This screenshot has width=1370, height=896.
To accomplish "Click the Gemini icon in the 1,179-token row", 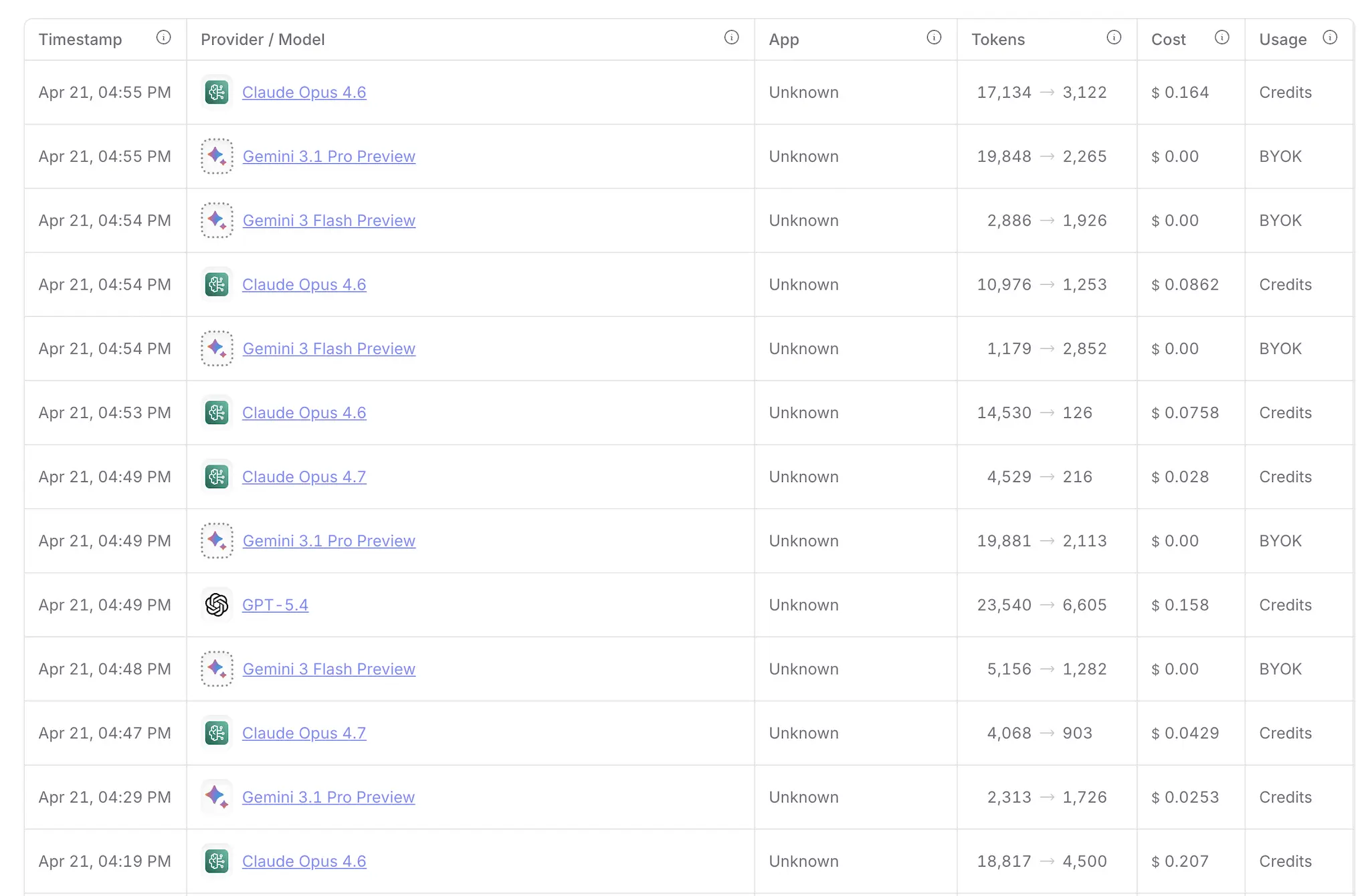I will click(x=217, y=349).
